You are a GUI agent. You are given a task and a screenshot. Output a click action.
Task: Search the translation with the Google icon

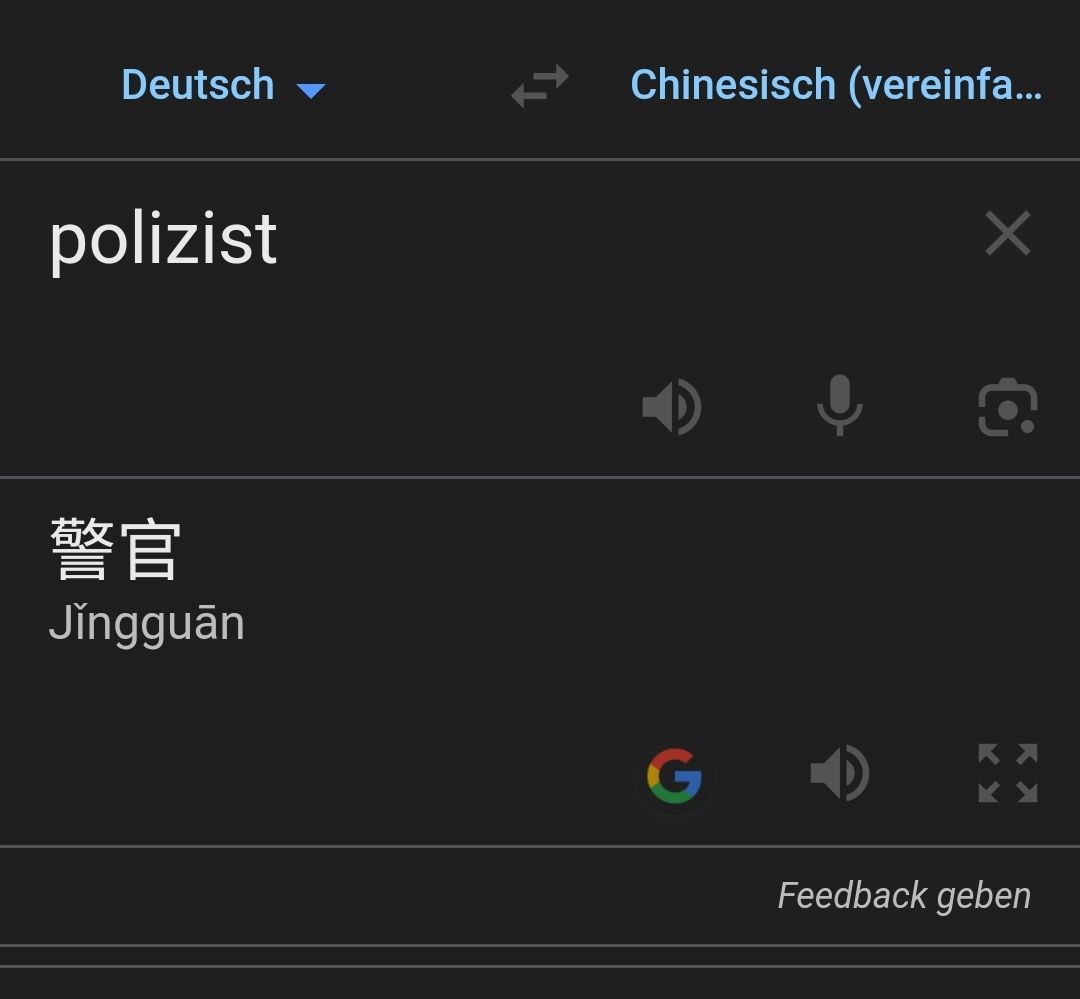[x=674, y=776]
